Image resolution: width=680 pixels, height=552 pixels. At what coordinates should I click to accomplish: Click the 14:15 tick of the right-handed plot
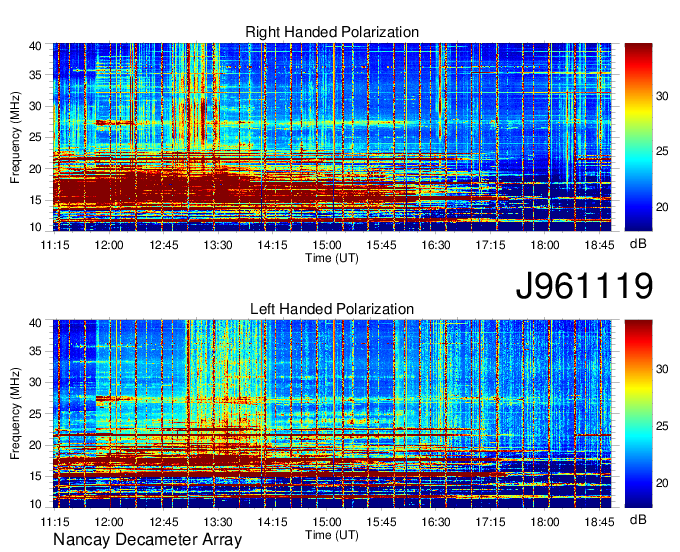(272, 245)
